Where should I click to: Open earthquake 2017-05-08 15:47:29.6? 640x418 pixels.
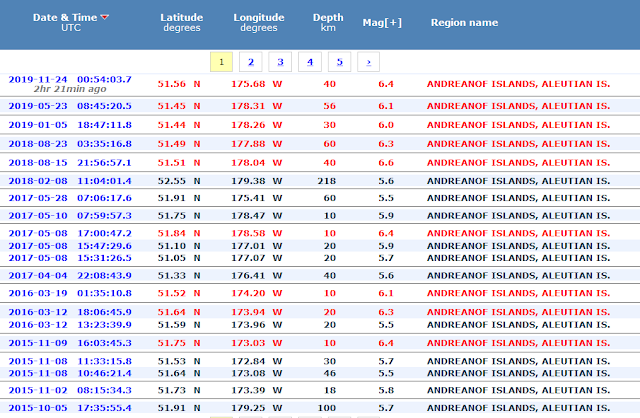(70, 246)
